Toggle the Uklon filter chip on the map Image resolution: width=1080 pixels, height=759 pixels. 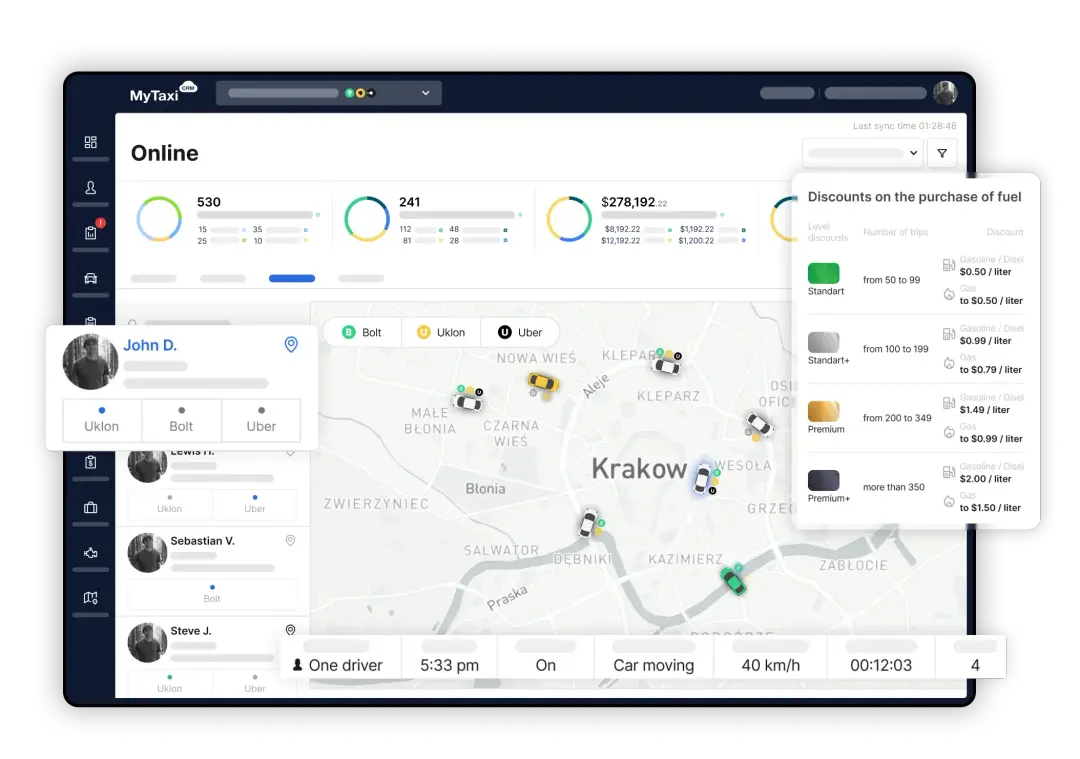[441, 332]
